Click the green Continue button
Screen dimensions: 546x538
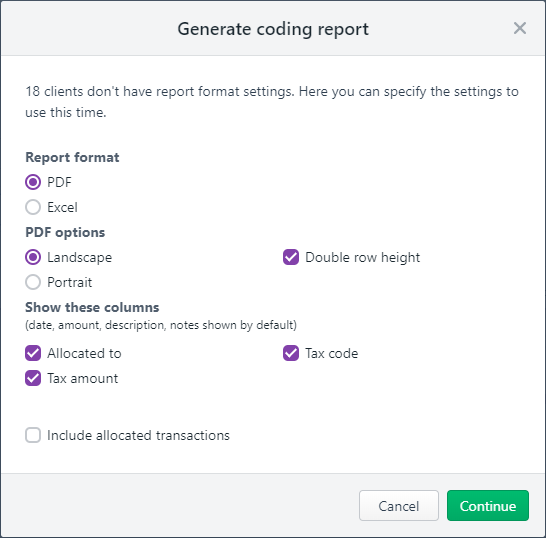pos(488,506)
